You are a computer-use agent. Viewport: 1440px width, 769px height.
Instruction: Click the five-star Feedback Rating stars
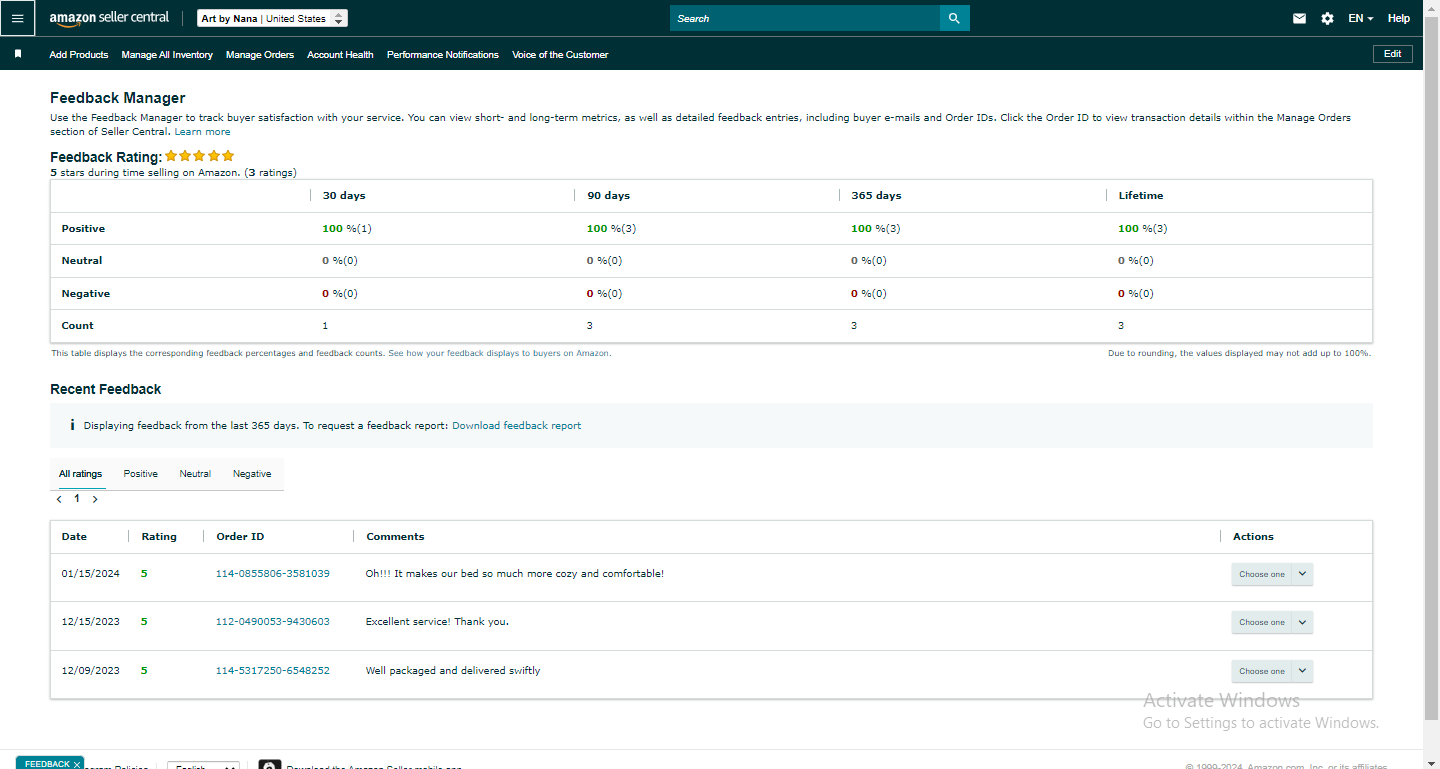point(199,156)
